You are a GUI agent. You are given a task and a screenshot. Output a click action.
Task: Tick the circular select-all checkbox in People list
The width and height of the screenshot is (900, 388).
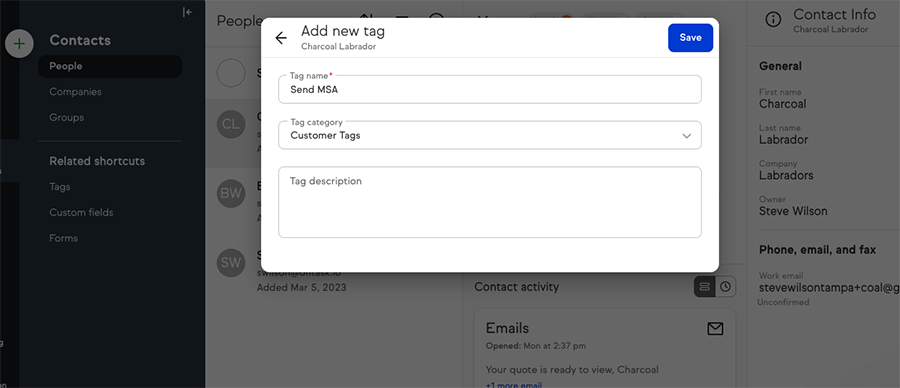click(x=231, y=73)
